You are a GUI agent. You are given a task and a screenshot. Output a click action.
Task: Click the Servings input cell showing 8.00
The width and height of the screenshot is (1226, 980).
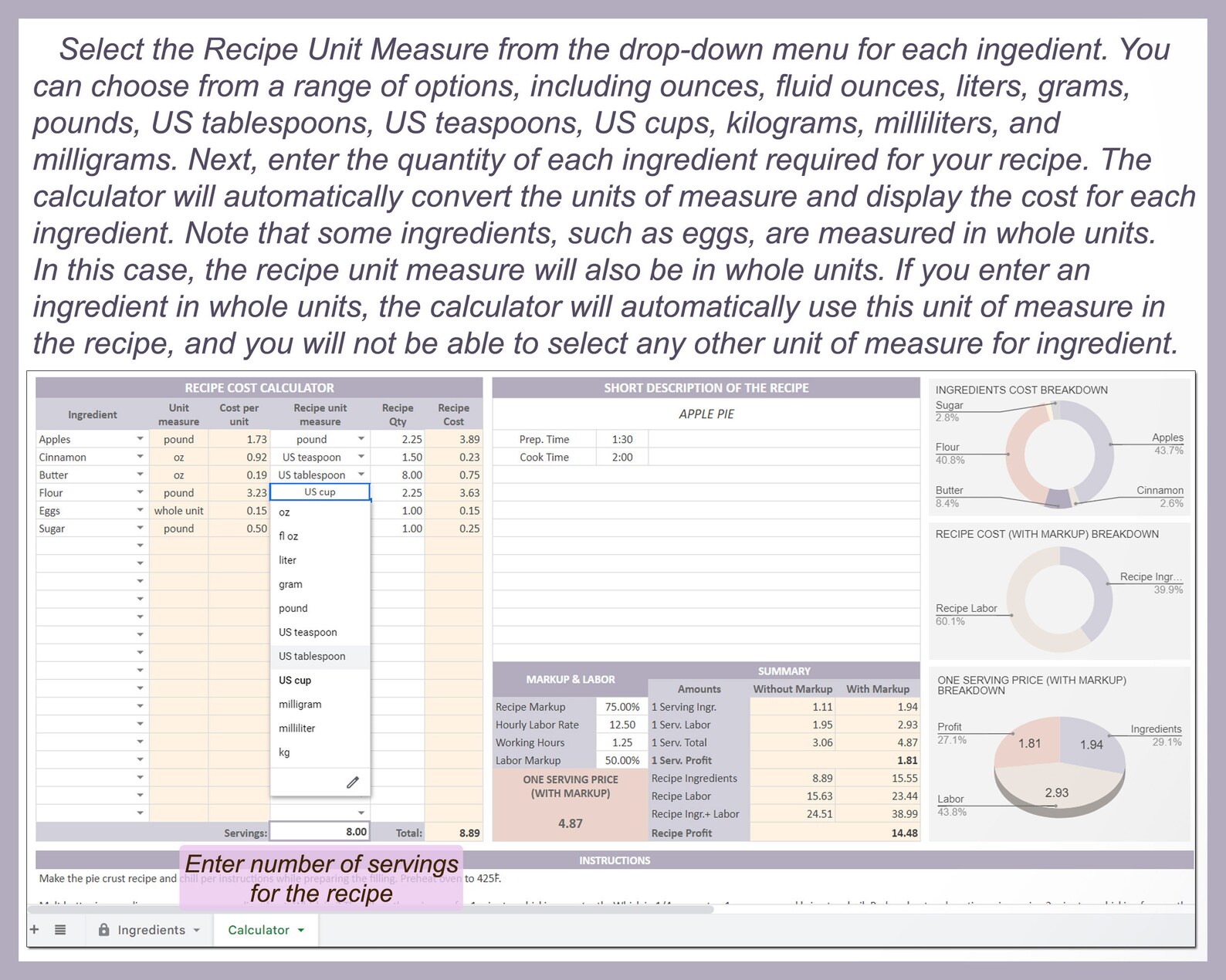320,831
